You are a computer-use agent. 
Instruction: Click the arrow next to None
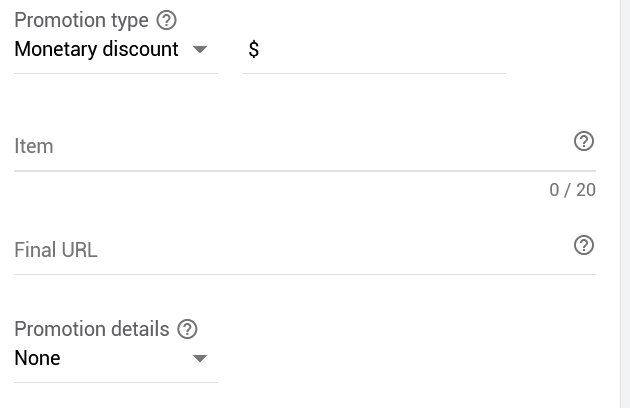pyautogui.click(x=200, y=358)
